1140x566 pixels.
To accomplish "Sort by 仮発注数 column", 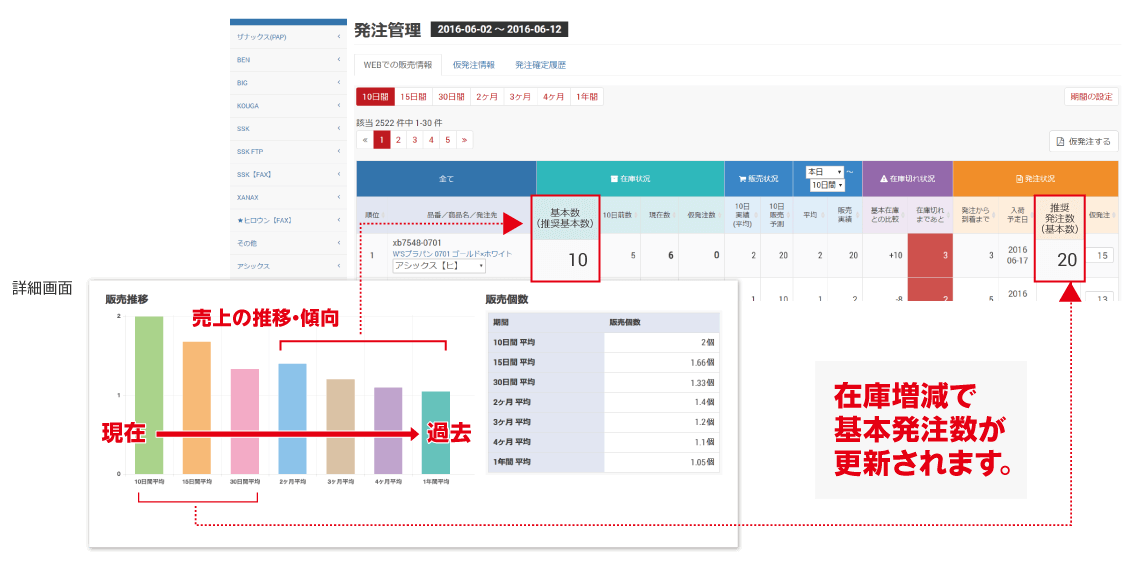I will 701,215.
